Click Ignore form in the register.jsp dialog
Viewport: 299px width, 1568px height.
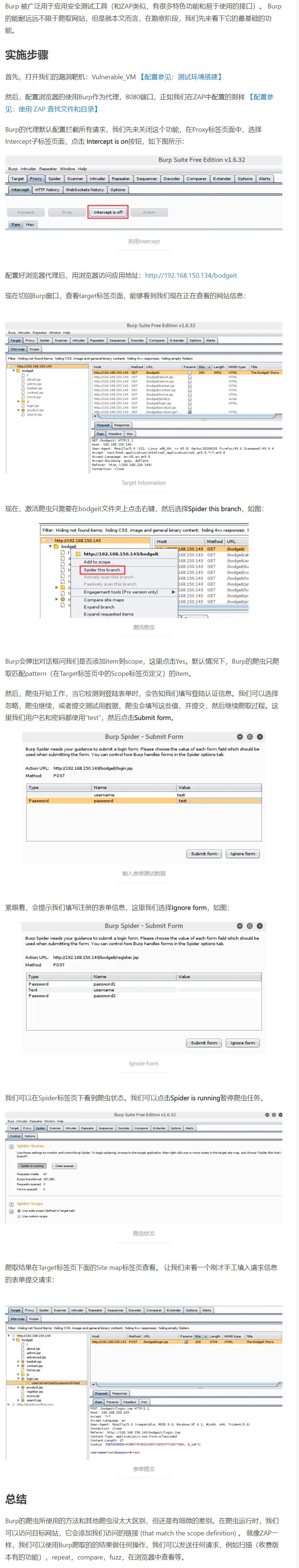click(243, 1043)
